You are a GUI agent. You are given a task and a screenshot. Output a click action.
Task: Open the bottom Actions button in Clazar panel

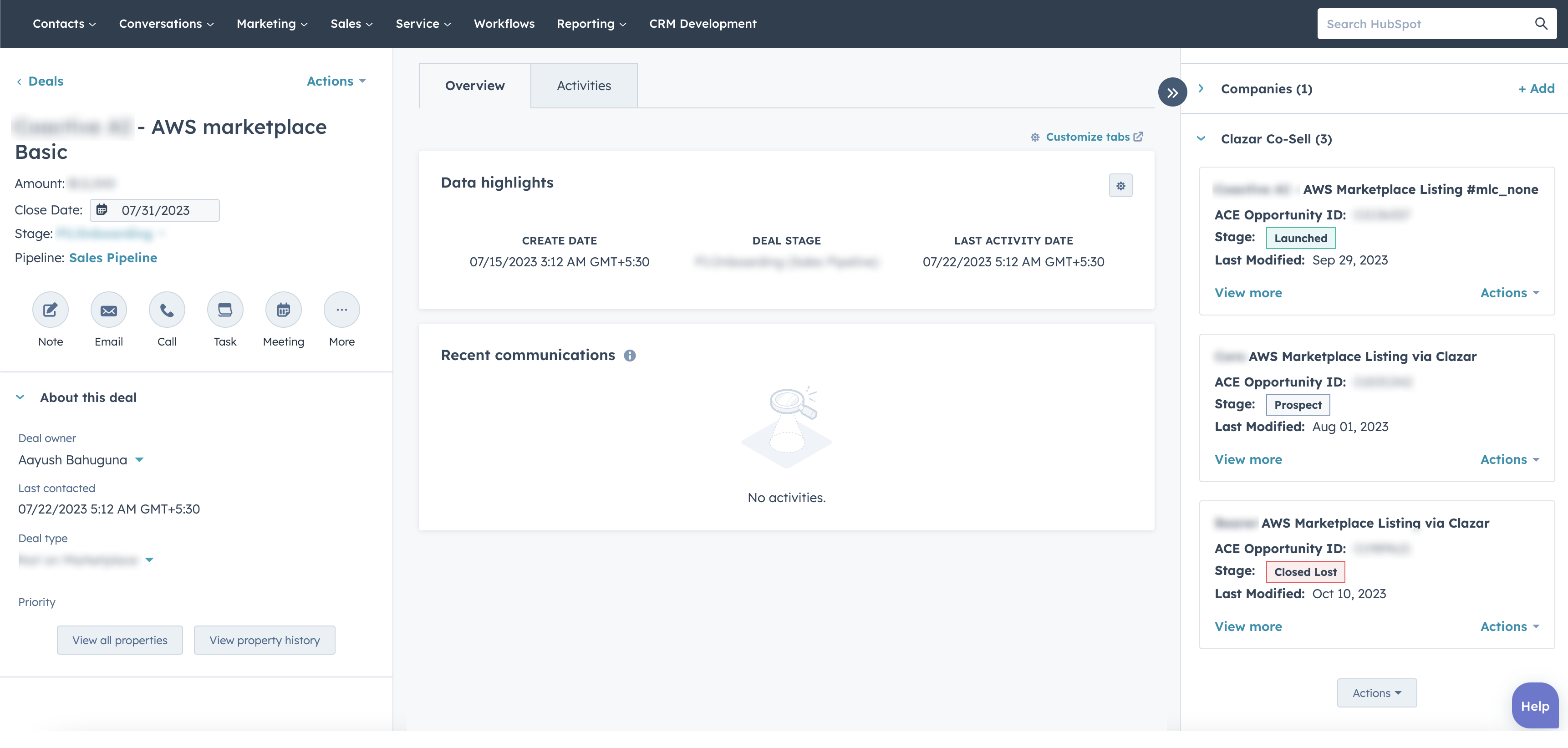tap(1376, 692)
